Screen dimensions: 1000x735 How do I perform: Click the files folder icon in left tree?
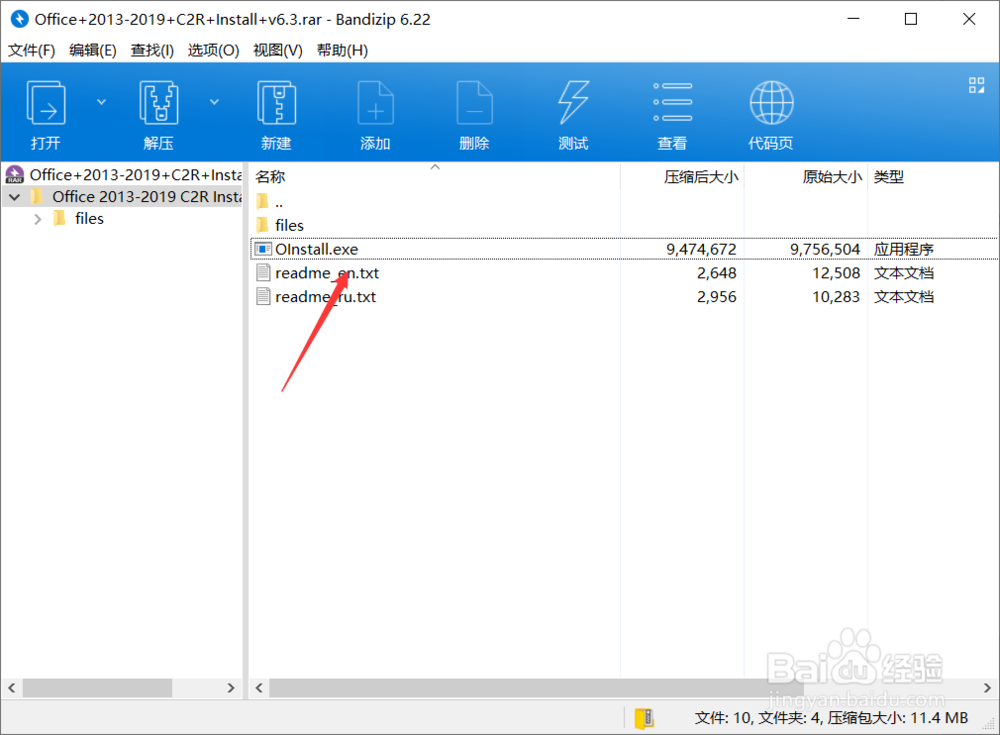59,218
